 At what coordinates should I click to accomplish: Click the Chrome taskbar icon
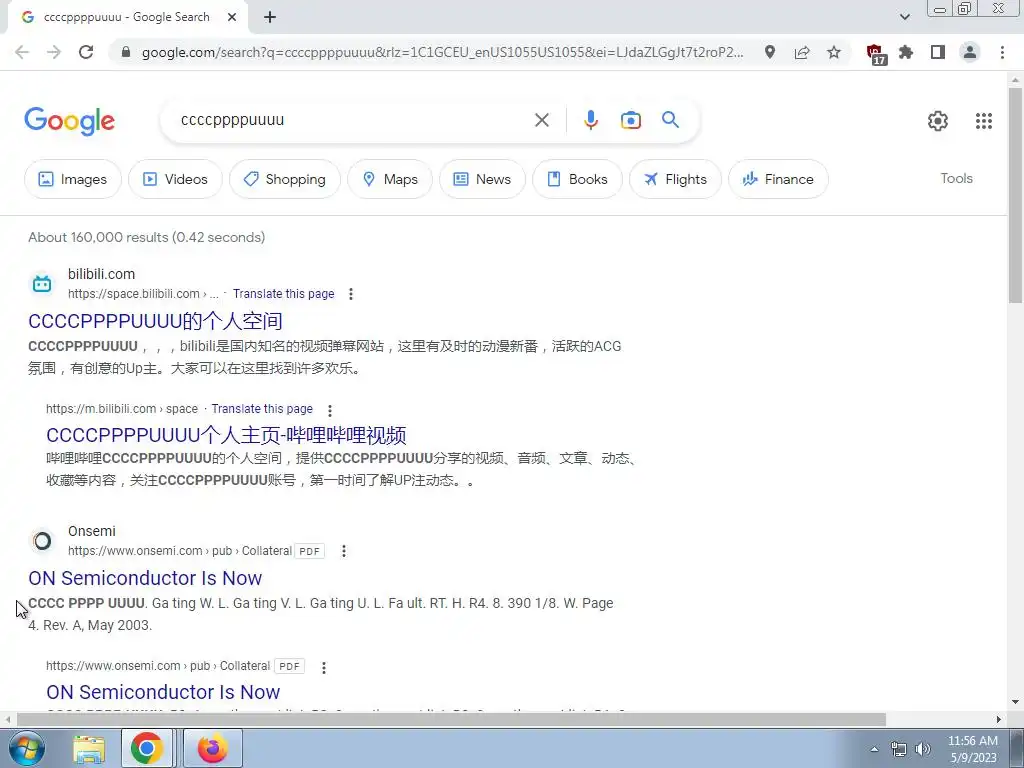pos(147,748)
